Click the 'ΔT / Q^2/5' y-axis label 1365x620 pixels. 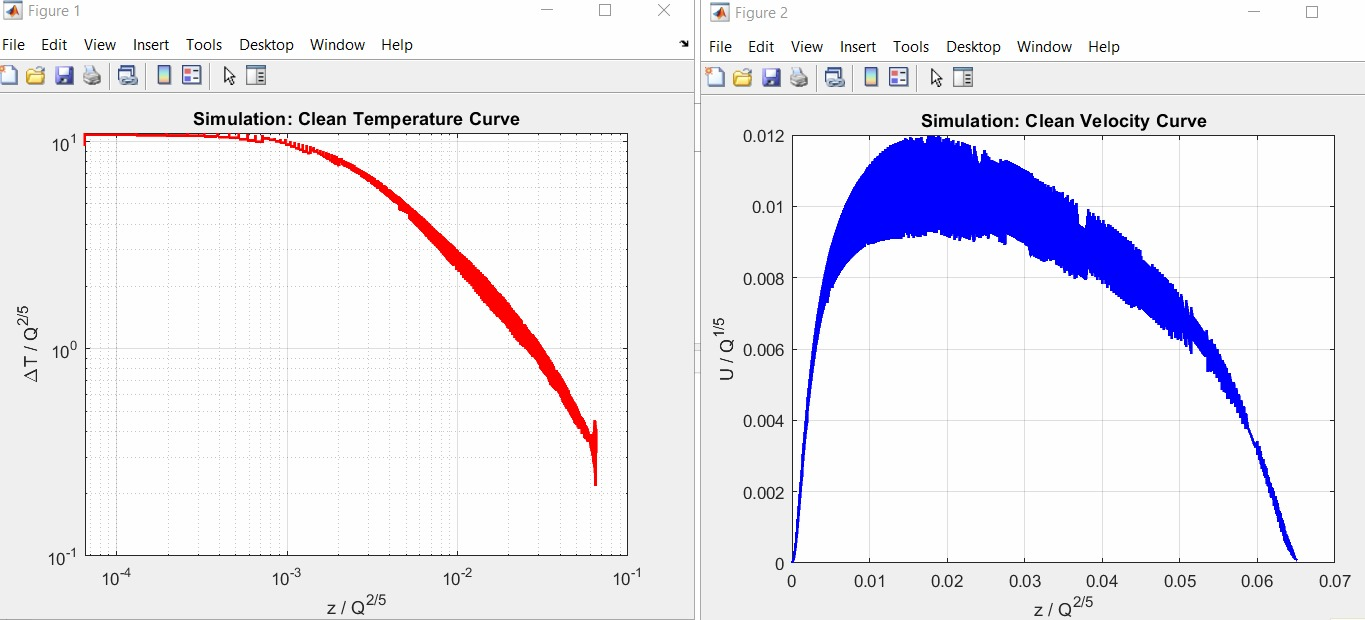pyautogui.click(x=31, y=342)
